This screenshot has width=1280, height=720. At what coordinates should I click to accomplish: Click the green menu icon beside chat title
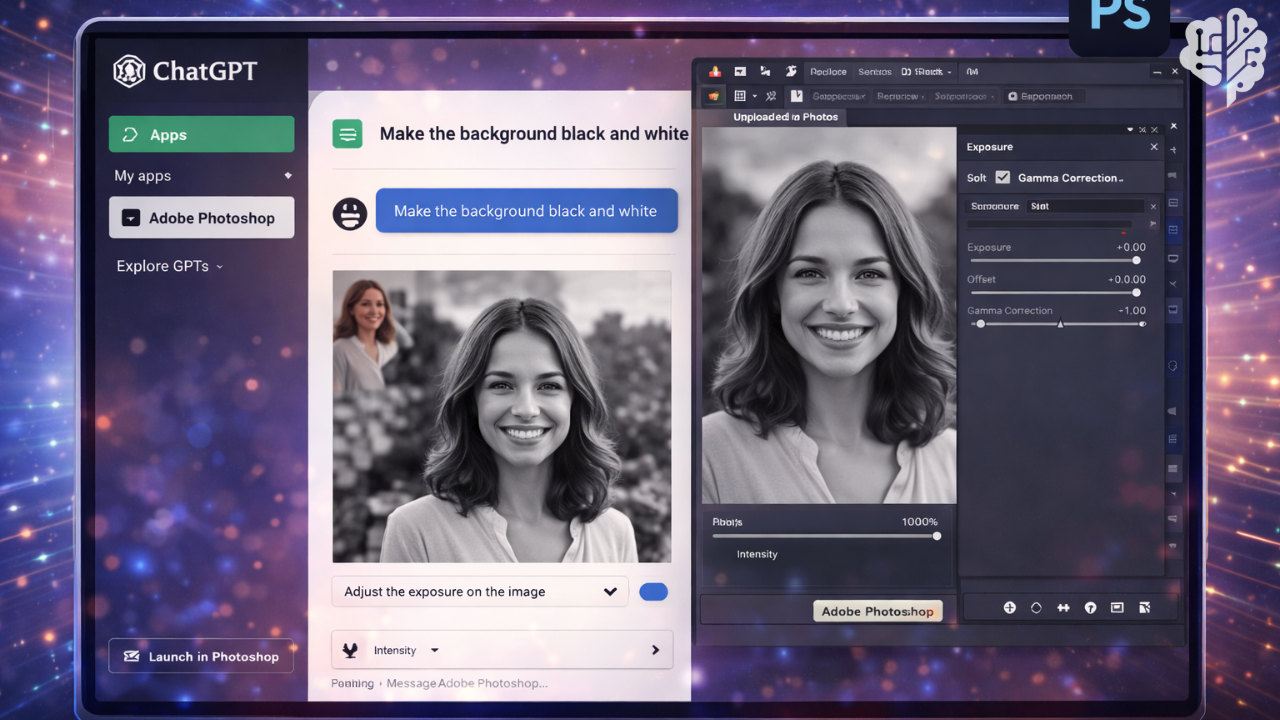click(x=347, y=134)
